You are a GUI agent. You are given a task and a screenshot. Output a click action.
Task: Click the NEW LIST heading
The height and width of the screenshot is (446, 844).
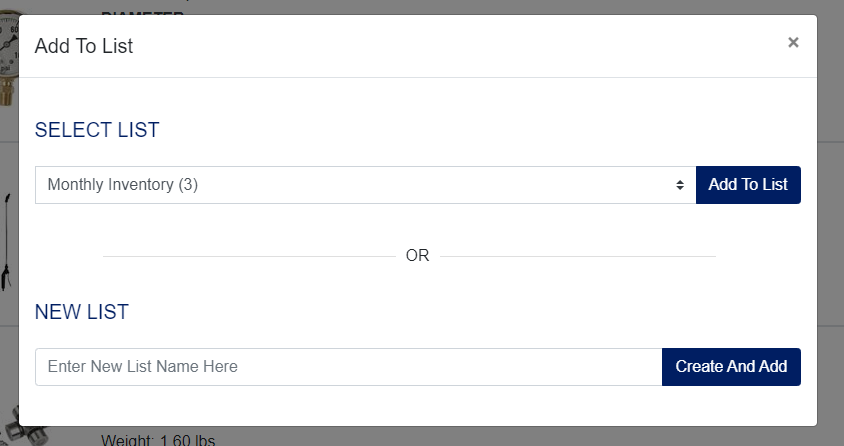click(82, 312)
